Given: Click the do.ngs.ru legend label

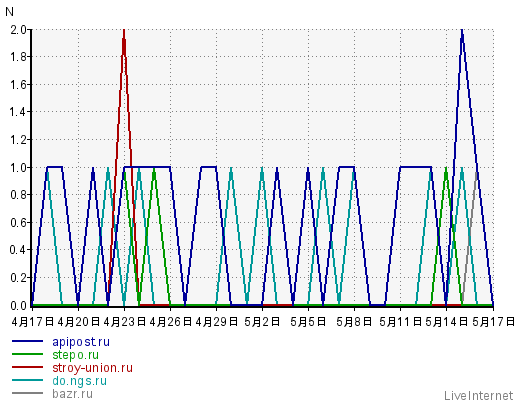Looking at the screenshot, I should point(79,381).
